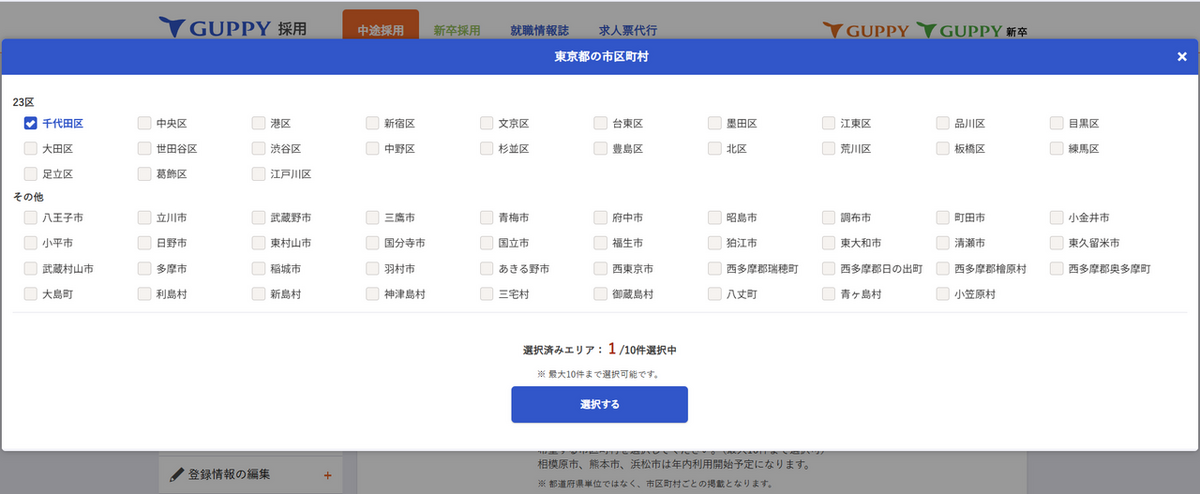Check the 新宿区 checkbox
The image size is (1200, 494).
pos(373,123)
